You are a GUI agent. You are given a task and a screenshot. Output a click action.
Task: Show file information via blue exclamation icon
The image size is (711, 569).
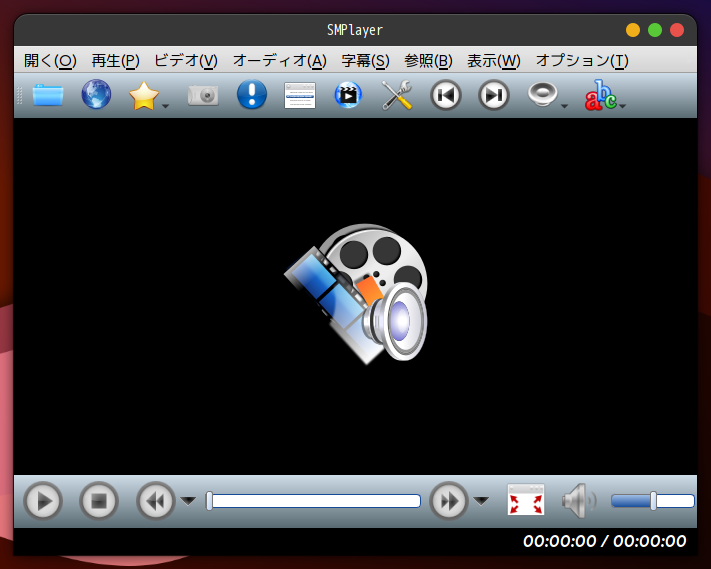click(252, 94)
